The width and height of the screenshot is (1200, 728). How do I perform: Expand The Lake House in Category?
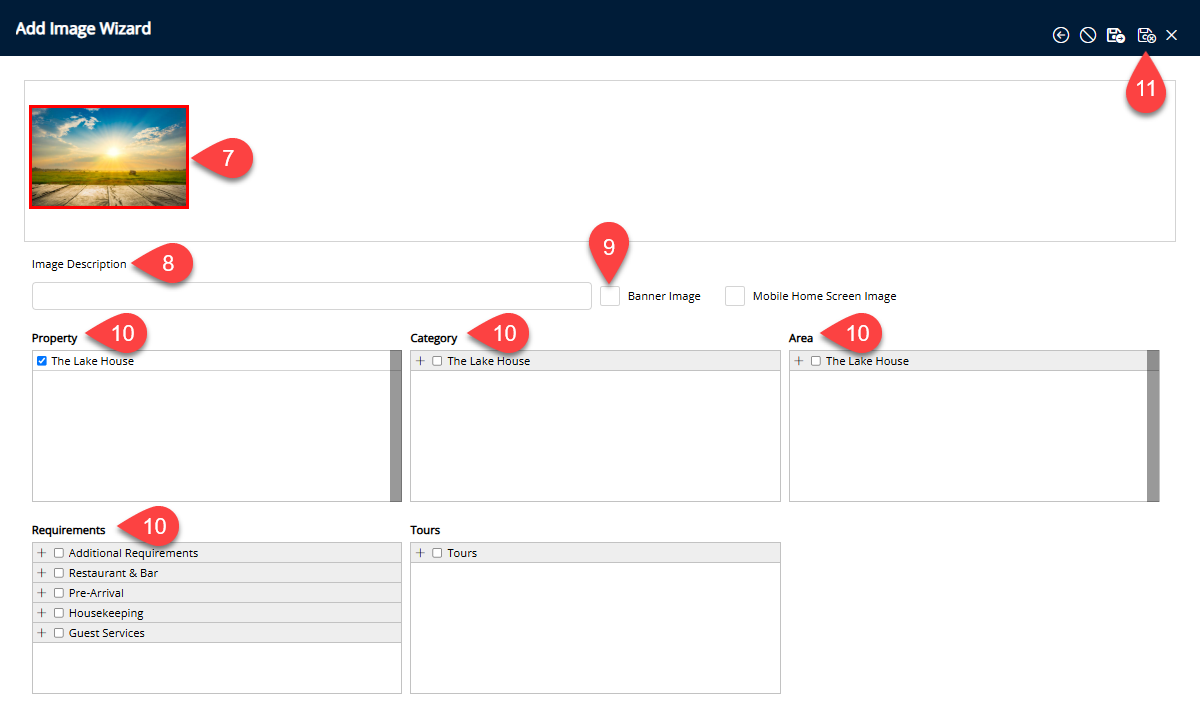tap(420, 361)
